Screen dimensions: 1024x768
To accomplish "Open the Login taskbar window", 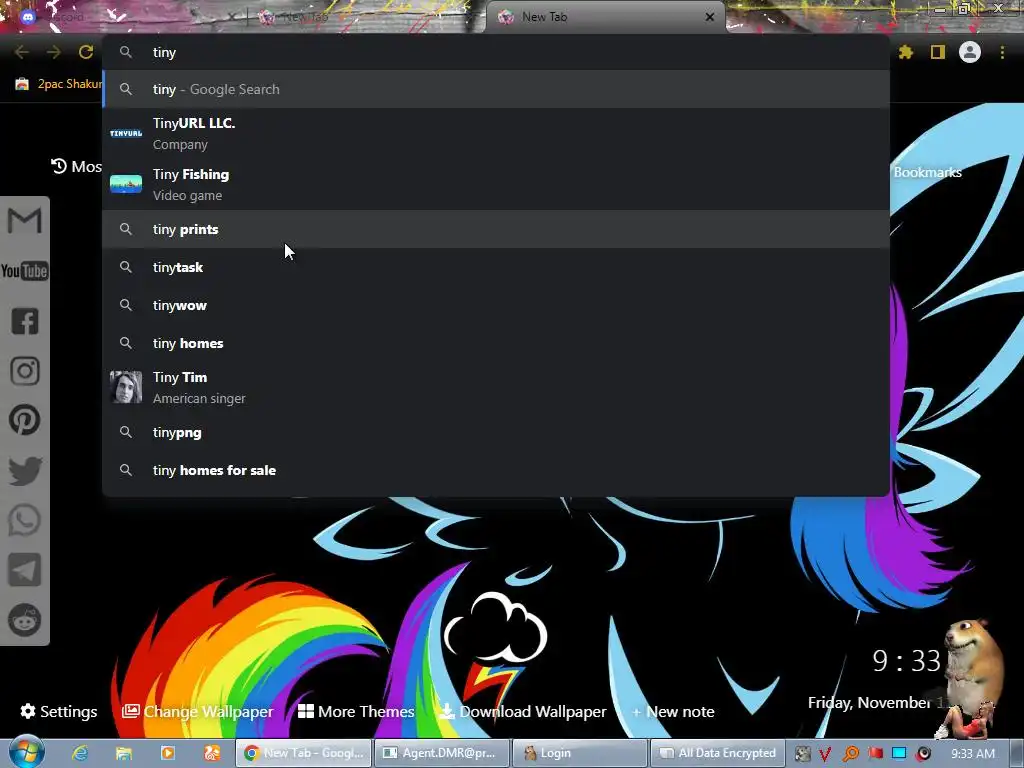I will 581,753.
